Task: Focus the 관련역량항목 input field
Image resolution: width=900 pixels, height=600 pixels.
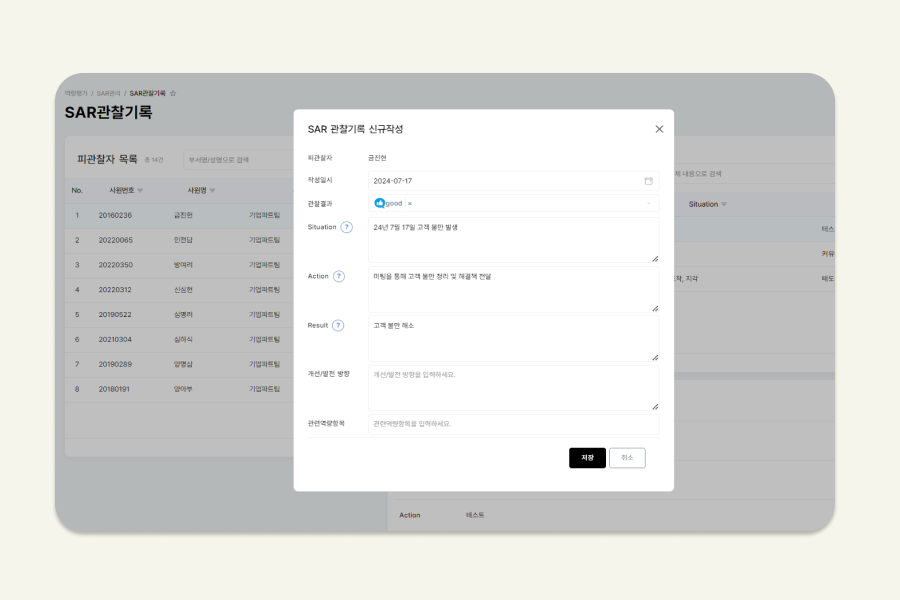Action: (513, 424)
